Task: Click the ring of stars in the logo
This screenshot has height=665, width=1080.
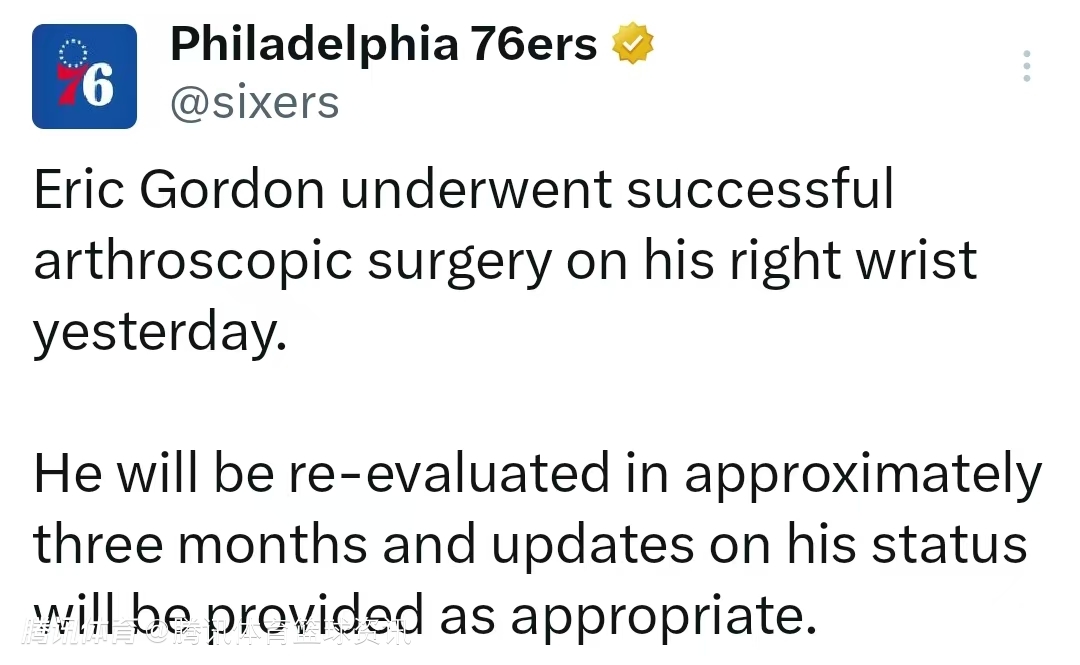Action: click(72, 54)
